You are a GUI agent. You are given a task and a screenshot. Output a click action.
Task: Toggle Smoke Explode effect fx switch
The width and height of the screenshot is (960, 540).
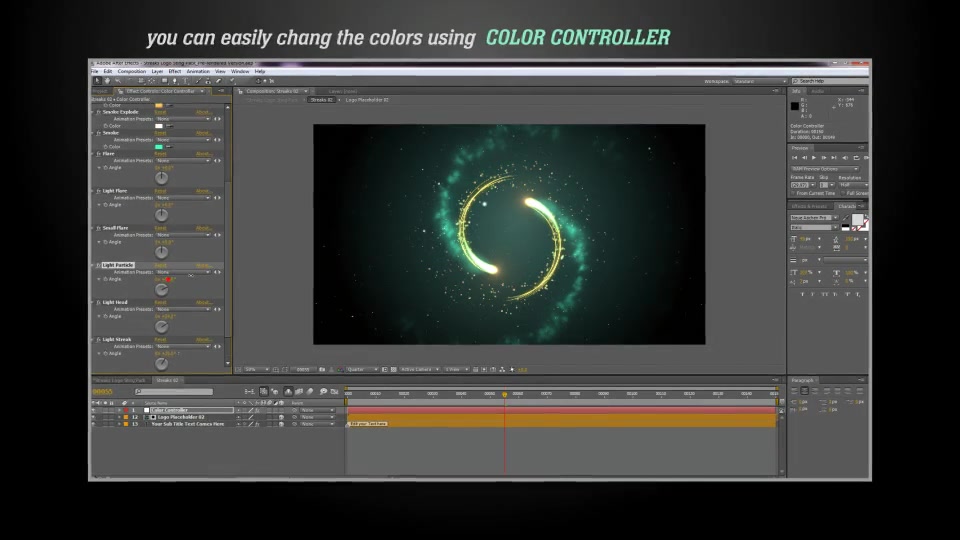(x=99, y=112)
